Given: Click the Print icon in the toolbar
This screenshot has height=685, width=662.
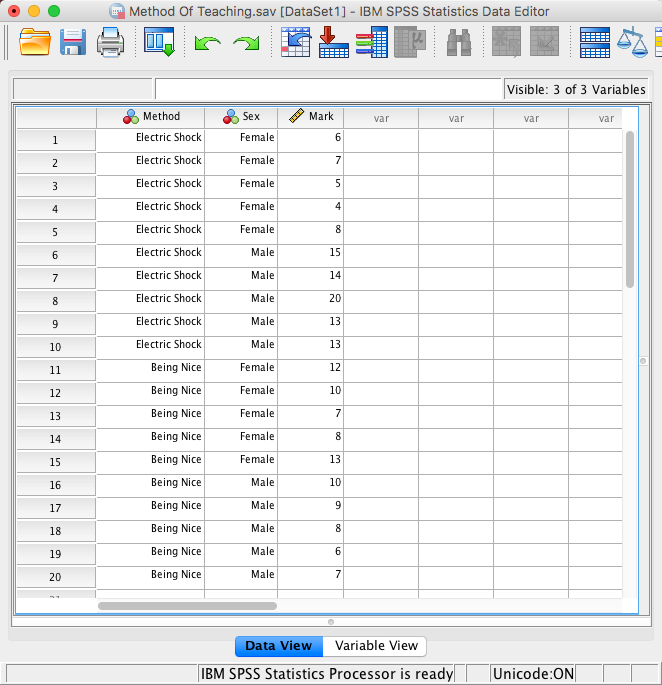Looking at the screenshot, I should (109, 42).
